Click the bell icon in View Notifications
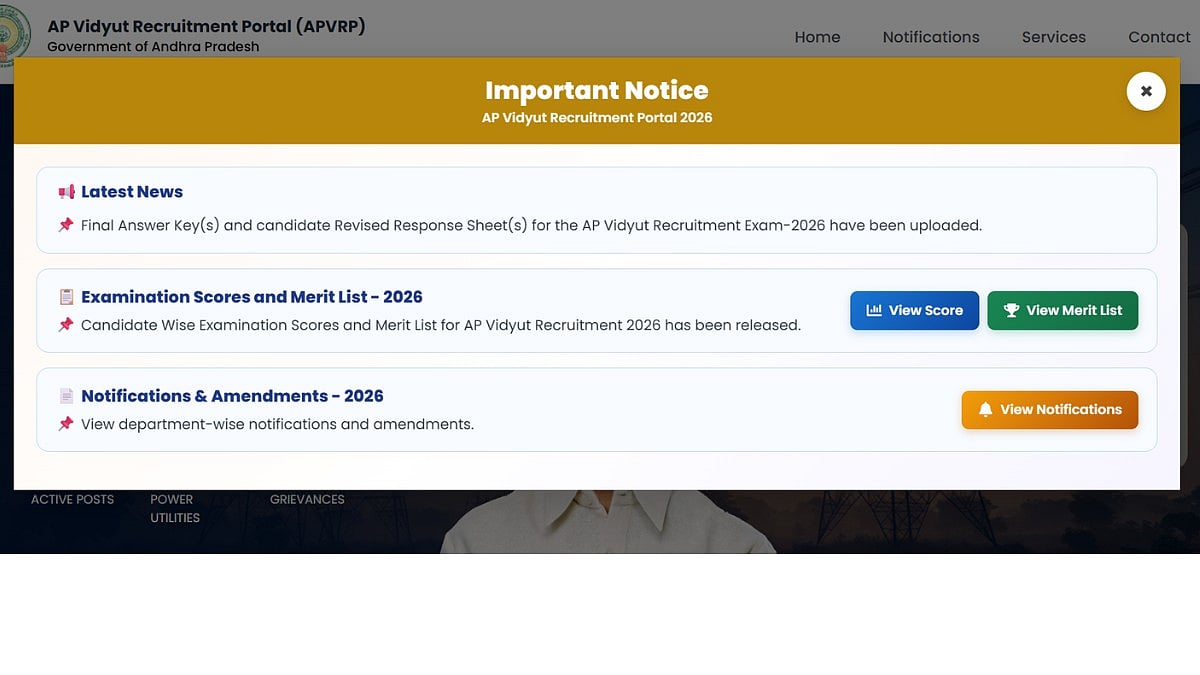This screenshot has height=675, width=1200. pyautogui.click(x=986, y=409)
